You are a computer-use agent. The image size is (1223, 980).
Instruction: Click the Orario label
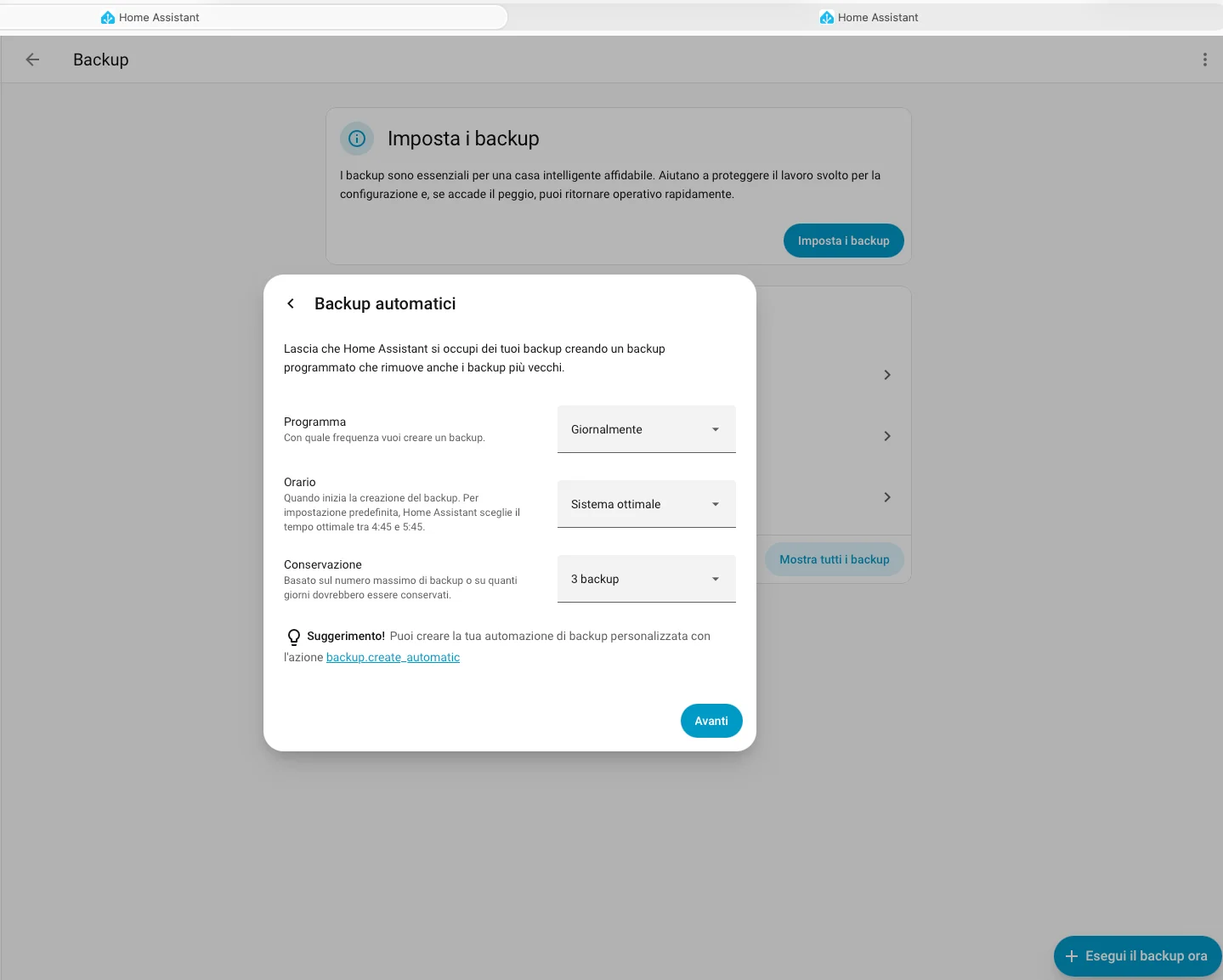299,482
